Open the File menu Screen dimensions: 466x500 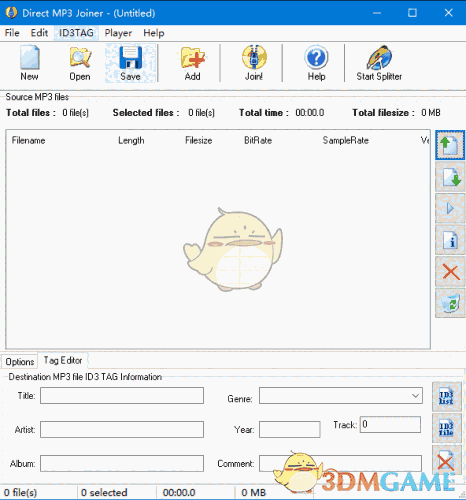pyautogui.click(x=12, y=33)
